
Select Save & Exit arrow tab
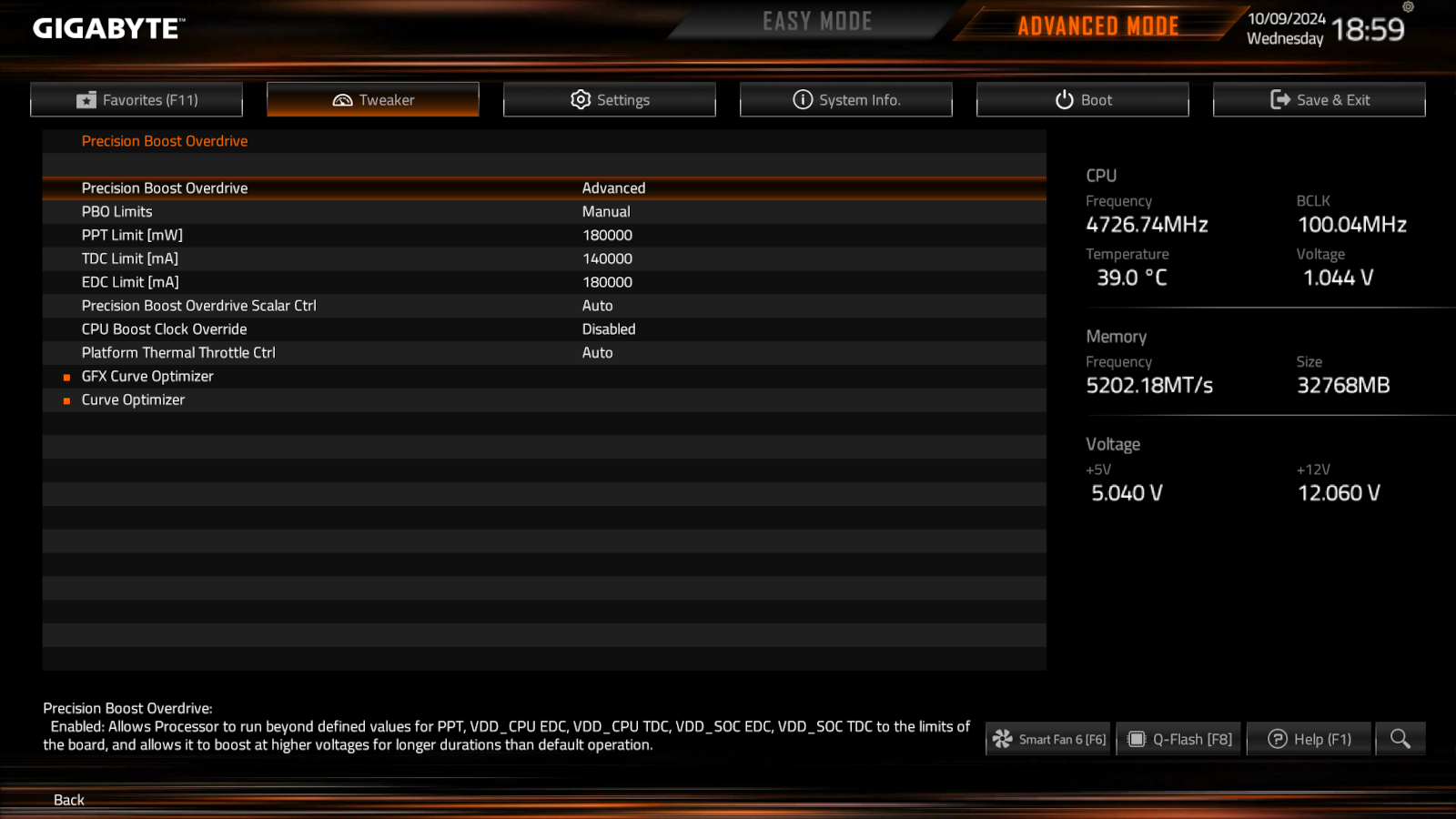pyautogui.click(x=1319, y=100)
